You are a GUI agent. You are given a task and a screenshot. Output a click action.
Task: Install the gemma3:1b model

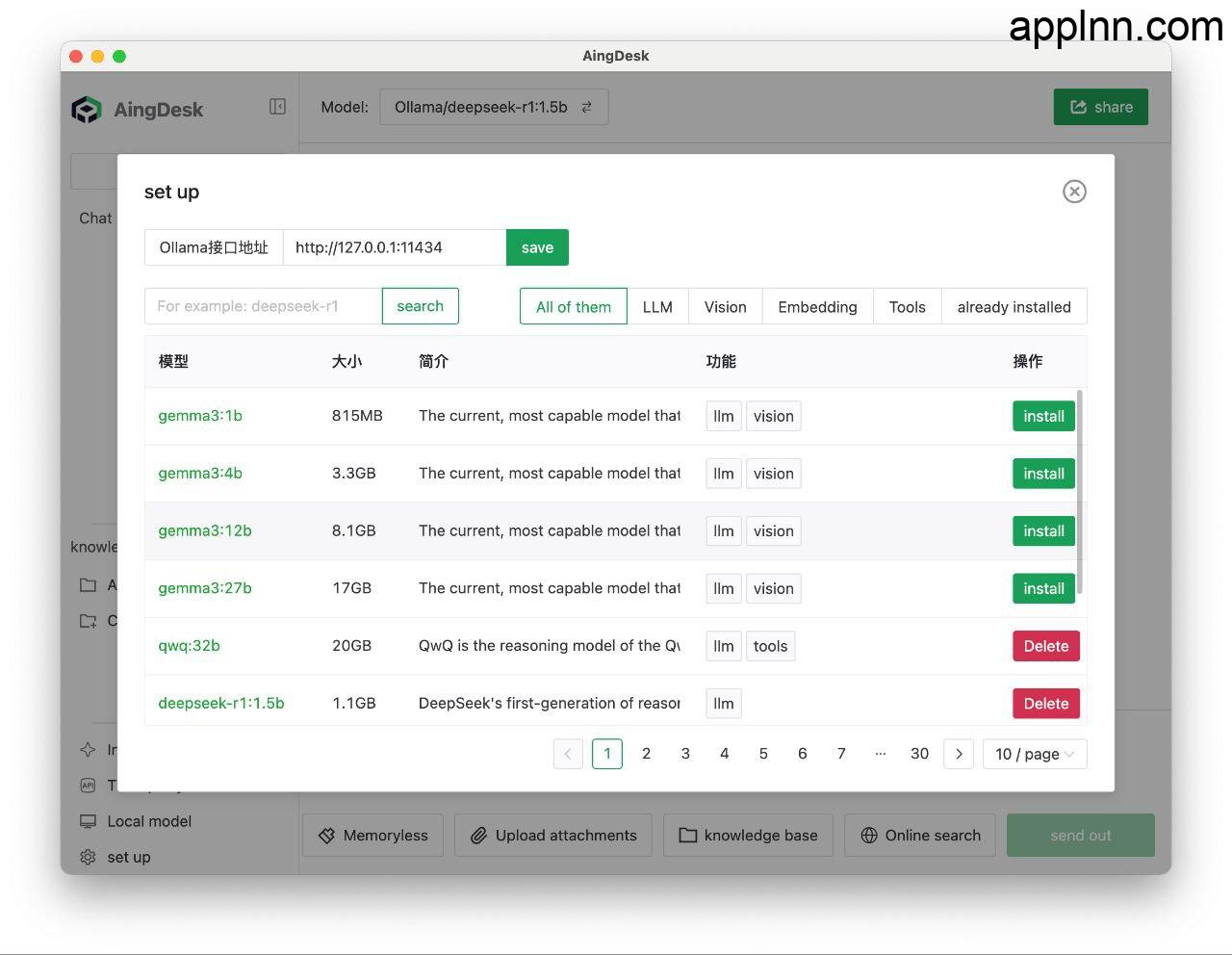coord(1043,416)
